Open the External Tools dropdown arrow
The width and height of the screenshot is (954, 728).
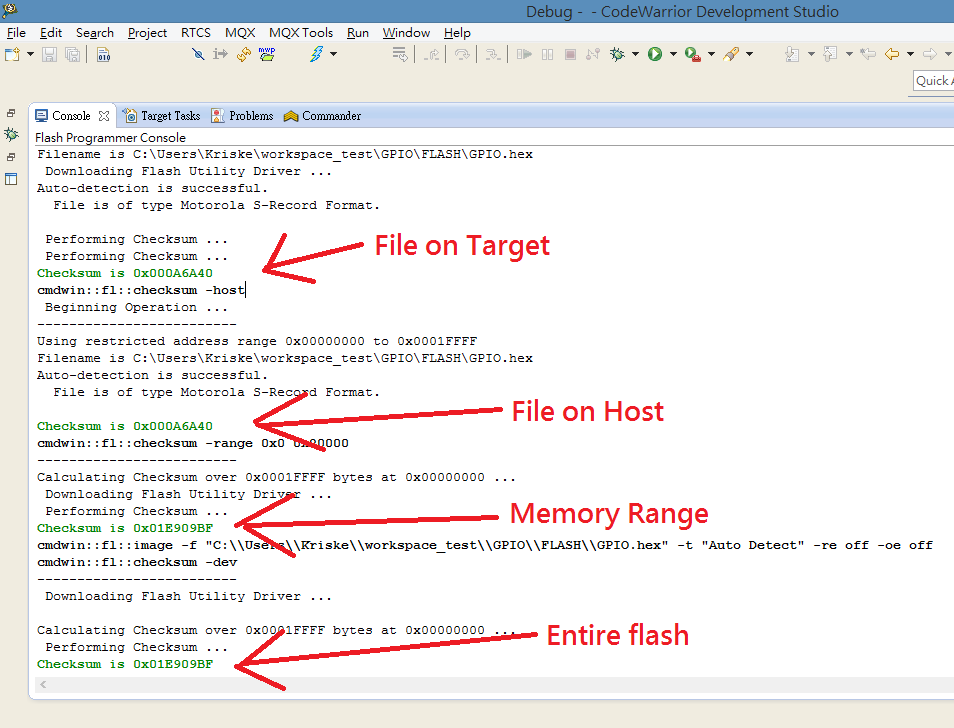(x=711, y=54)
